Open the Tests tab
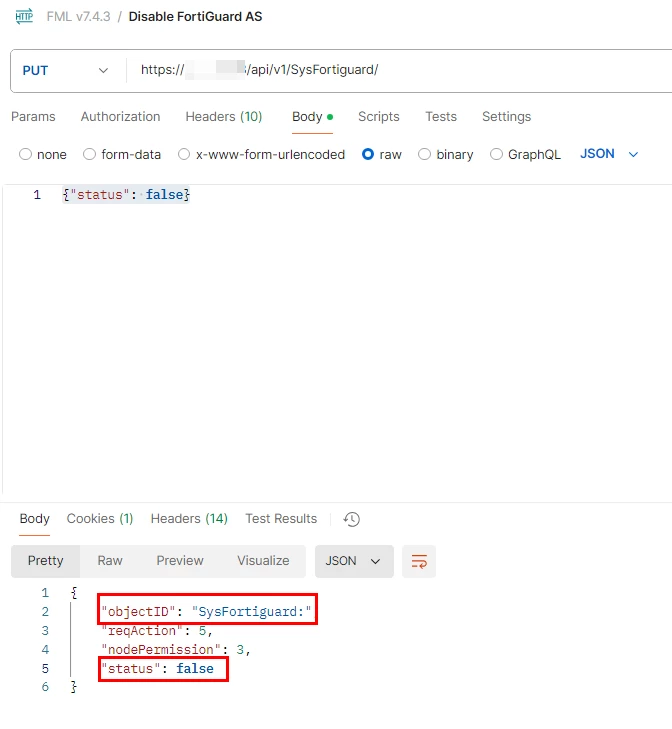 441,116
